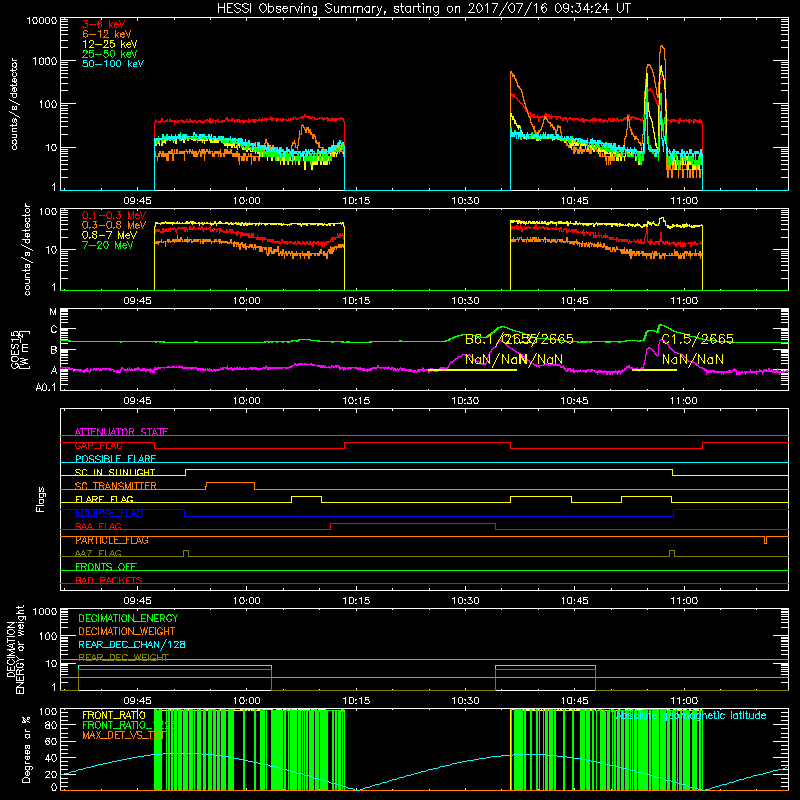
Task: Click the REAR_DEC_CHAN/128 legend label
Action: click(132, 644)
